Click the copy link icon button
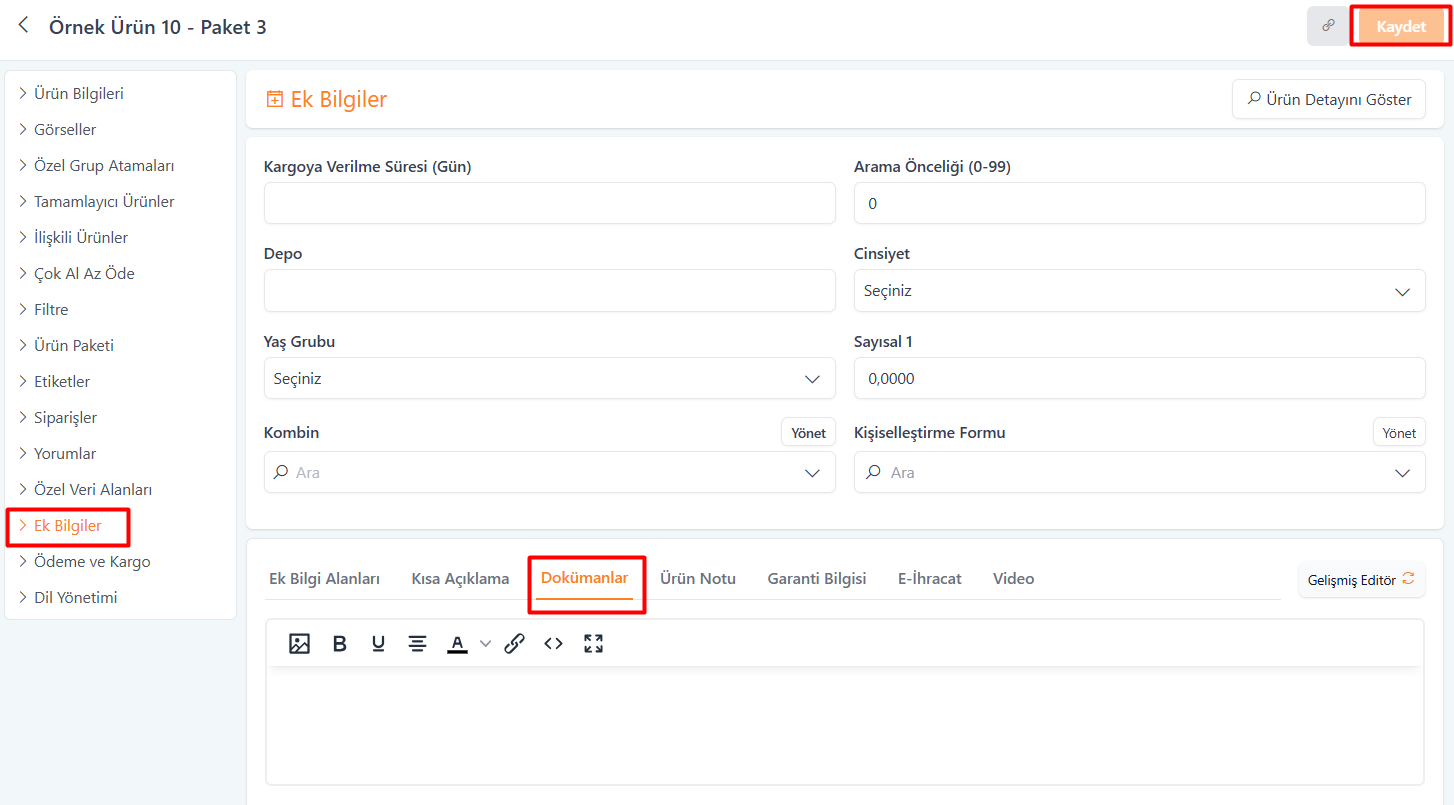The image size is (1454, 805). pos(1328,26)
